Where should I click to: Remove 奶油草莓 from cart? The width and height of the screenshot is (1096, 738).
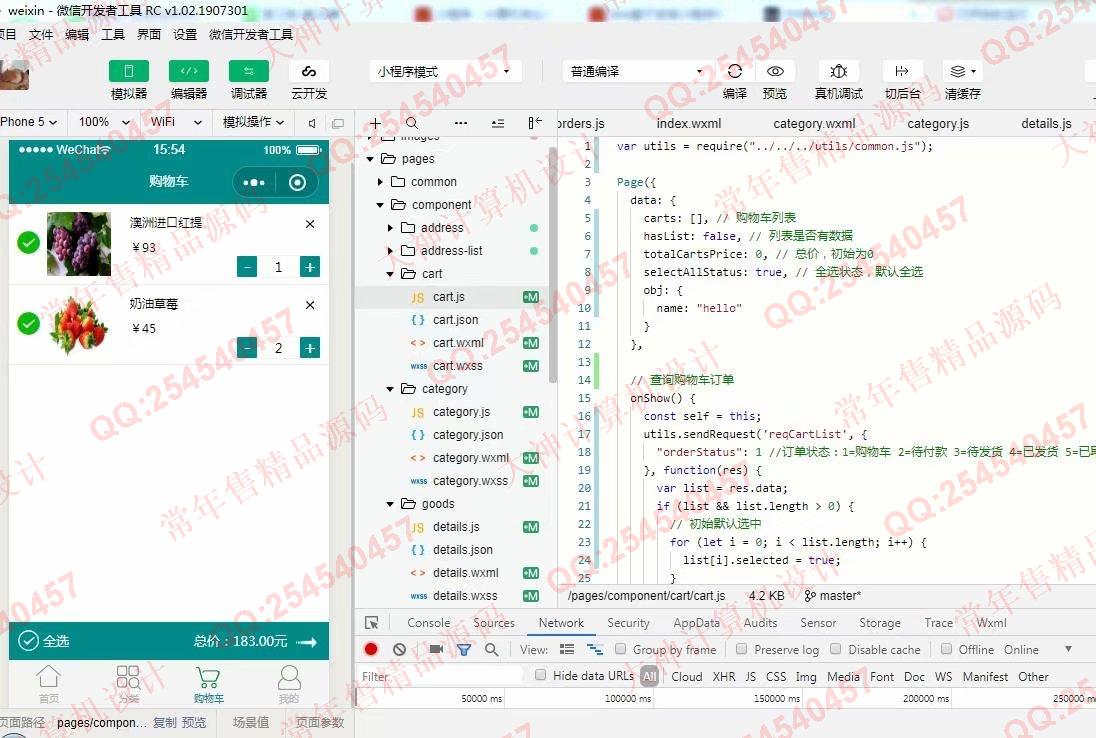310,305
